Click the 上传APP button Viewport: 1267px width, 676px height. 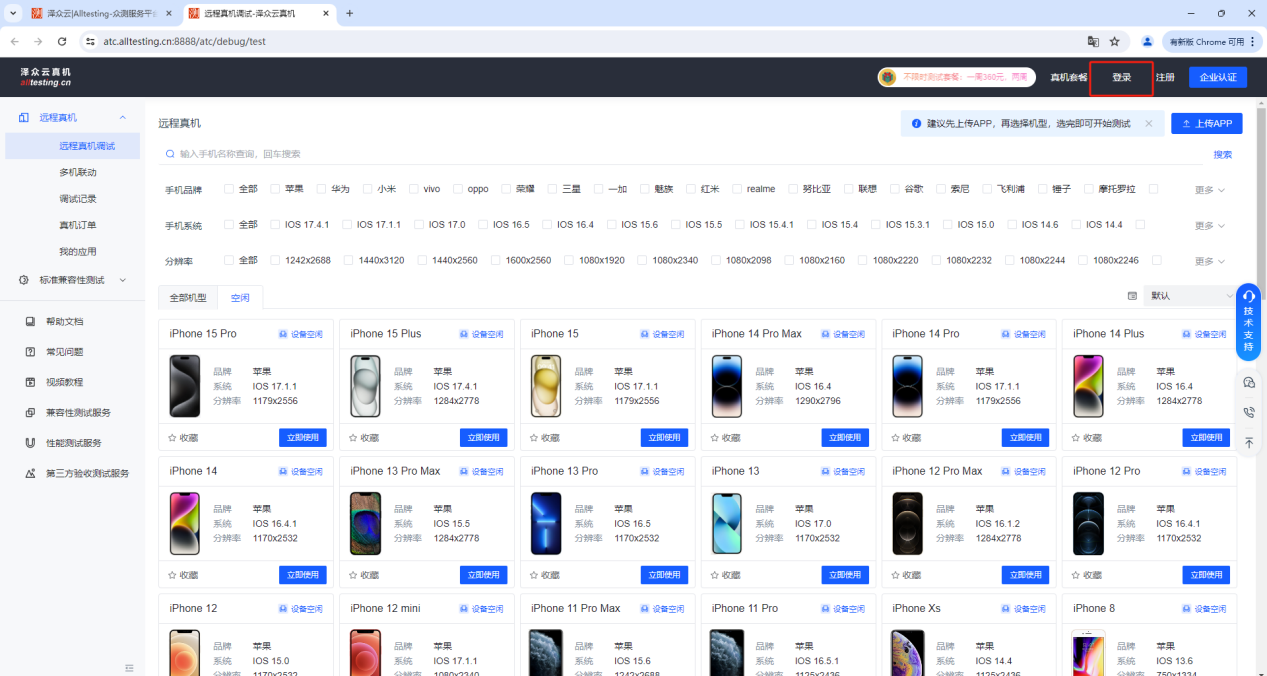(1206, 124)
